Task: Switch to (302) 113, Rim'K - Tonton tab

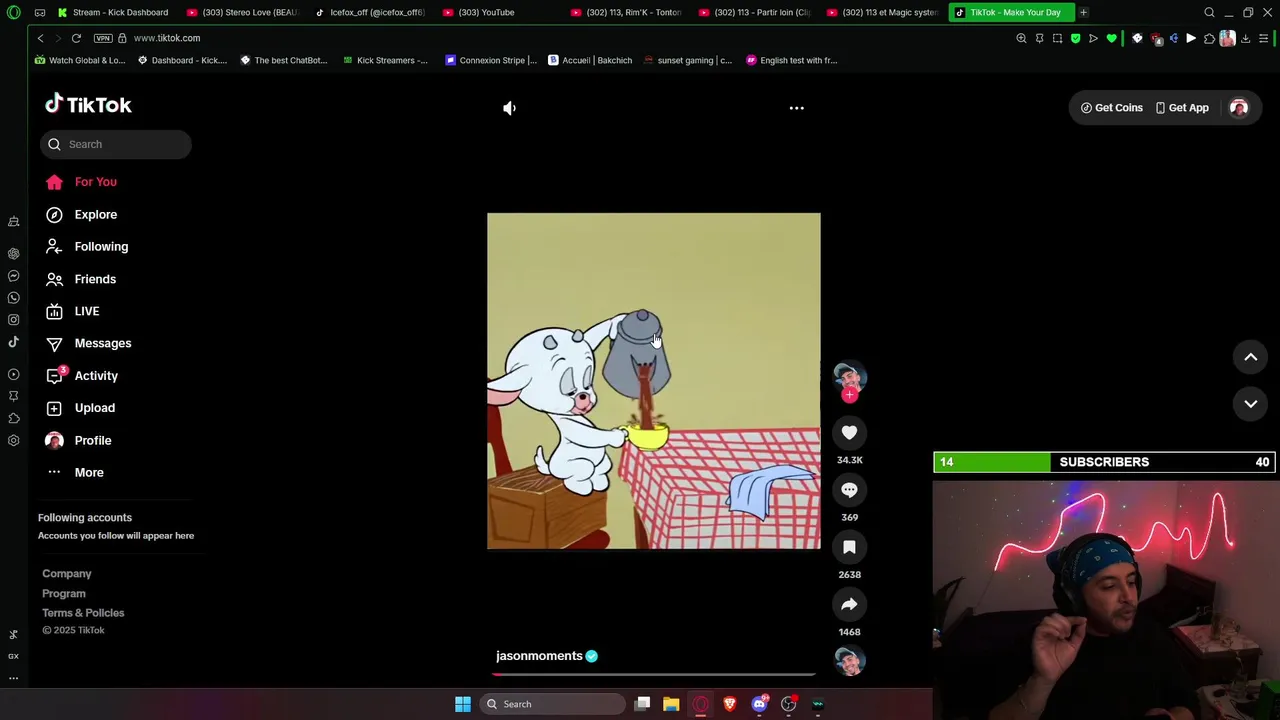Action: click(626, 12)
